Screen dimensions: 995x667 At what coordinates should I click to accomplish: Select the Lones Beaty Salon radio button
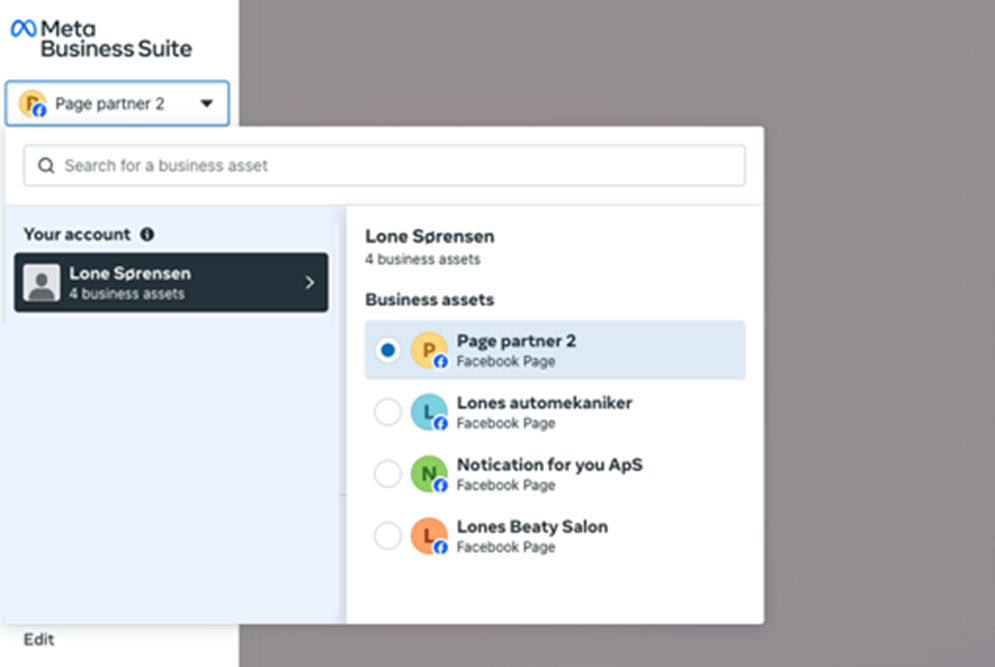(388, 536)
